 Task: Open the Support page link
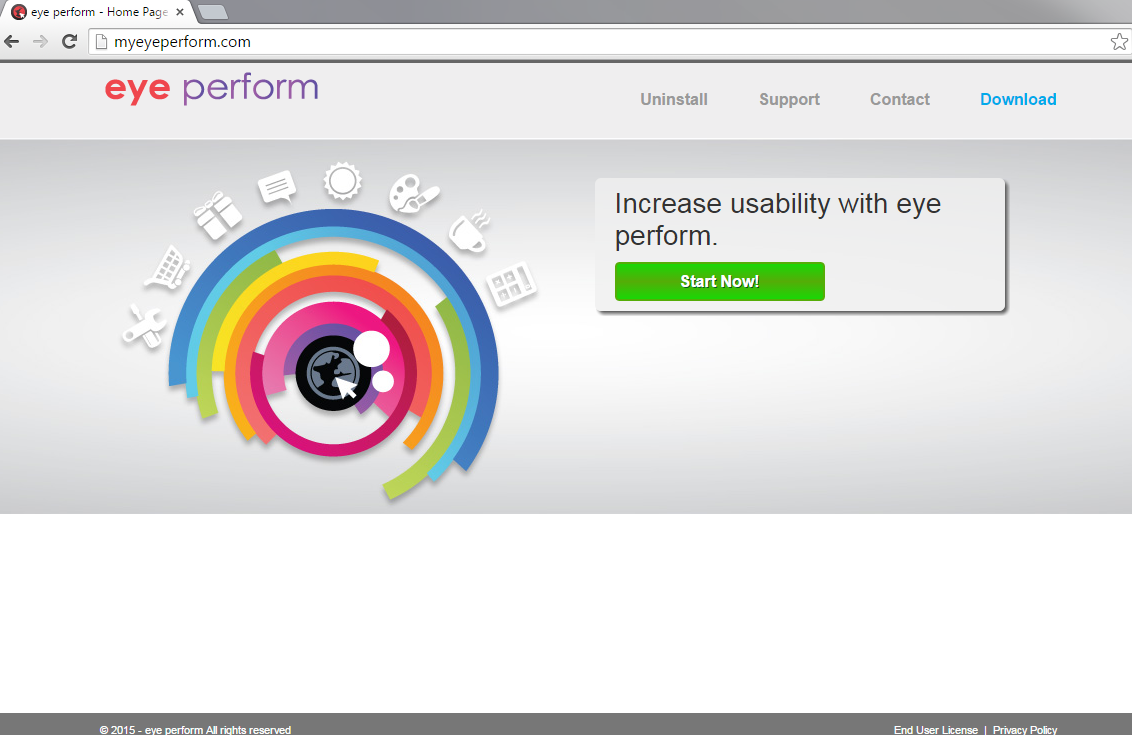click(789, 99)
